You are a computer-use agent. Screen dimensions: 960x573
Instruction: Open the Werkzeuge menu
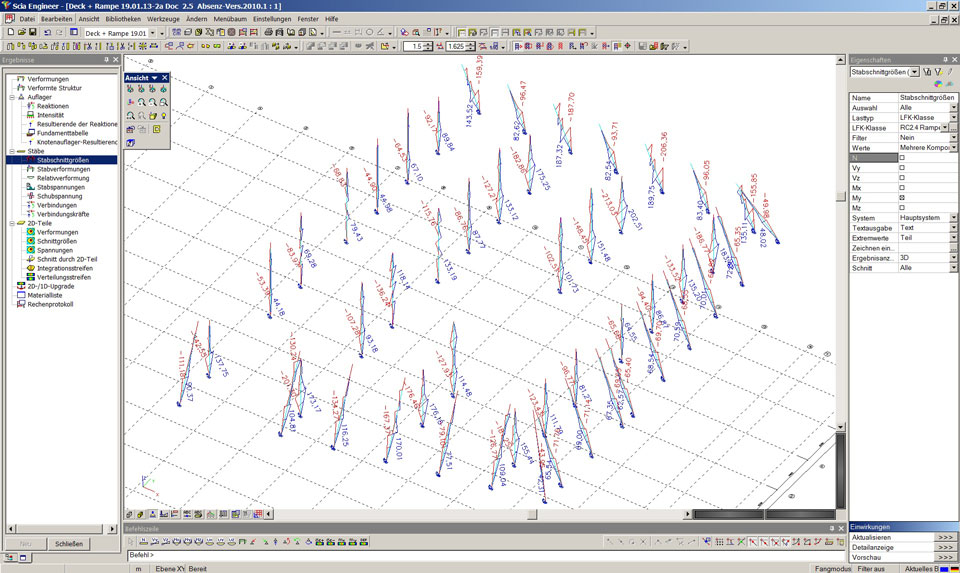click(x=163, y=19)
